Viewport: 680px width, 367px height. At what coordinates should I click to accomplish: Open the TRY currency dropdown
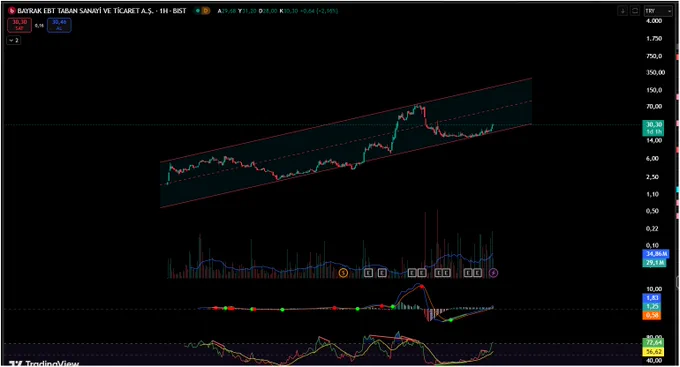point(657,11)
